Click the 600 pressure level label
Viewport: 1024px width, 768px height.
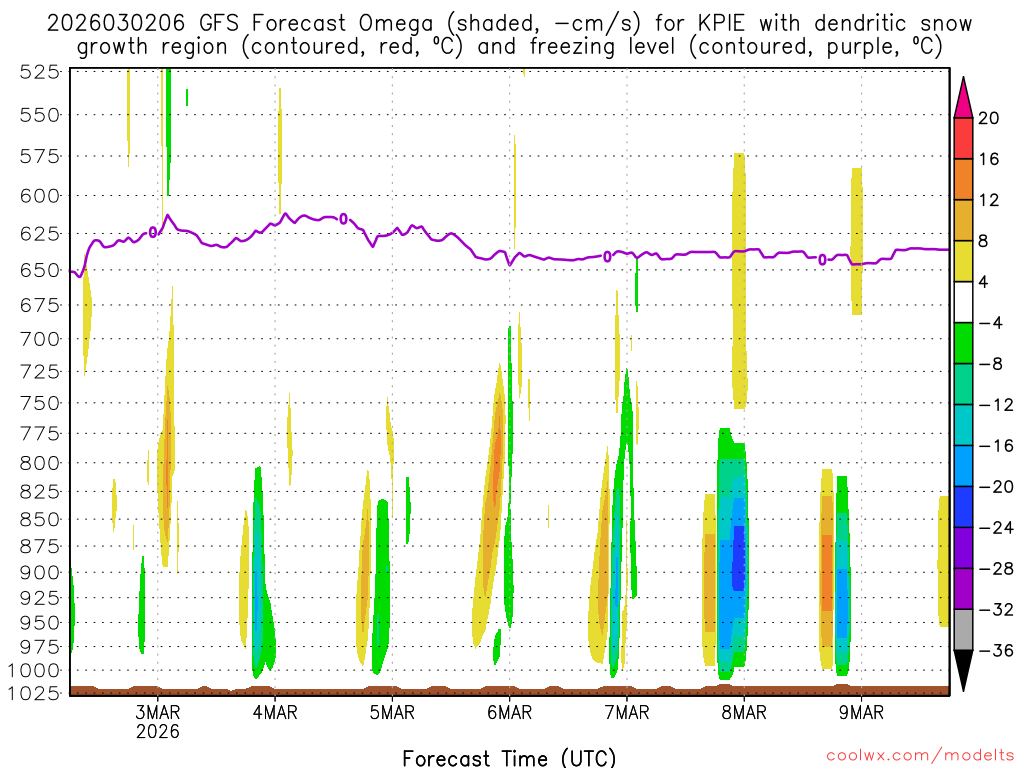click(40, 196)
